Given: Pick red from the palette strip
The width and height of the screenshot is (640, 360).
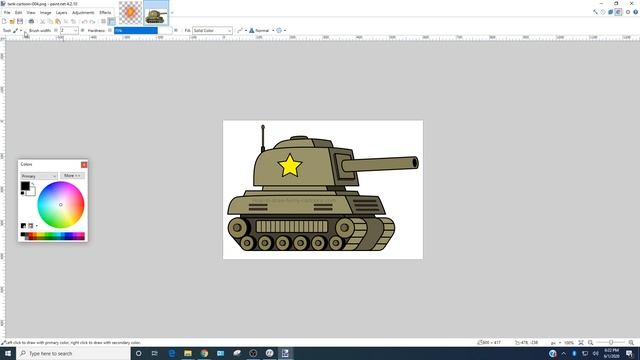Looking at the screenshot, I should pyautogui.click(x=31, y=234).
